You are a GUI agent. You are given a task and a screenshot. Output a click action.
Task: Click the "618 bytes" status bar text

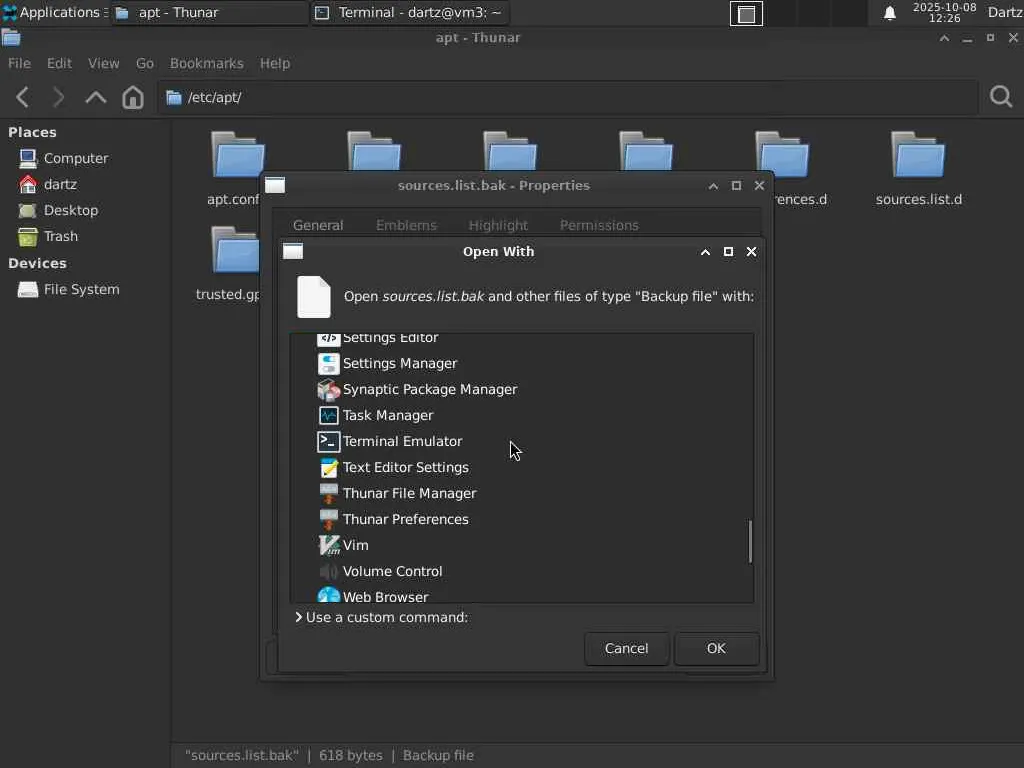tap(351, 756)
